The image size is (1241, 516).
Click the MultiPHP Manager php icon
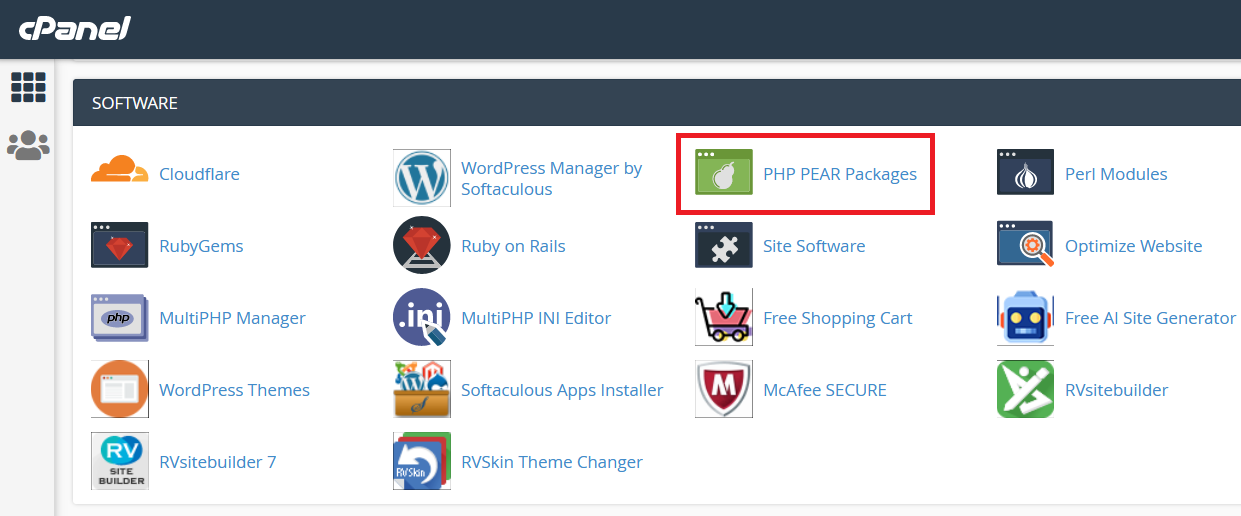(x=119, y=317)
